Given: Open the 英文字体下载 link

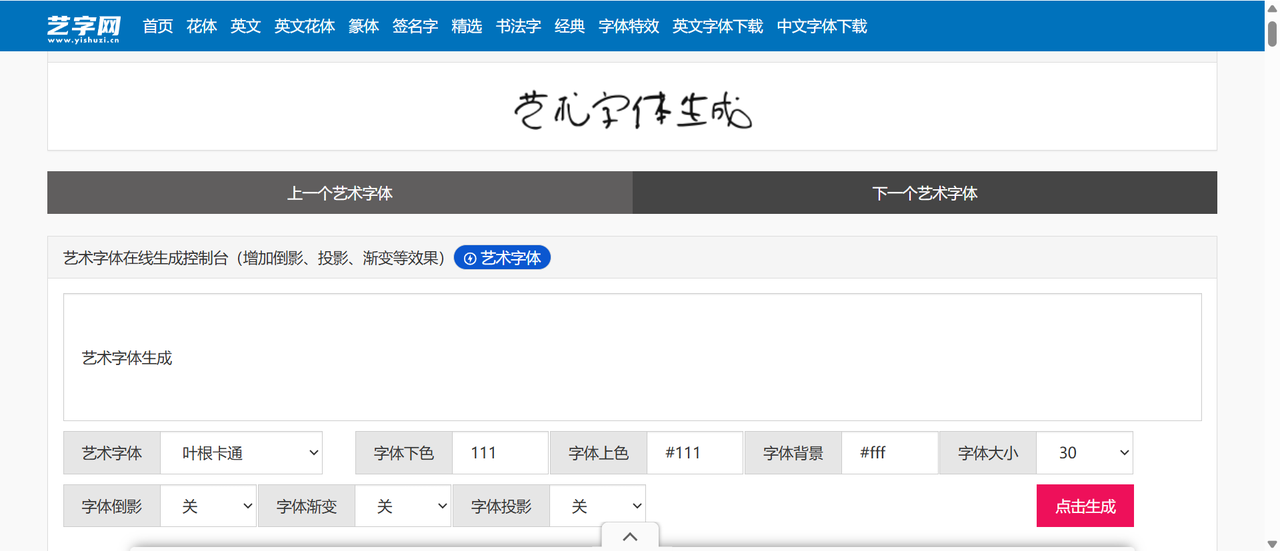Looking at the screenshot, I should coord(717,26).
